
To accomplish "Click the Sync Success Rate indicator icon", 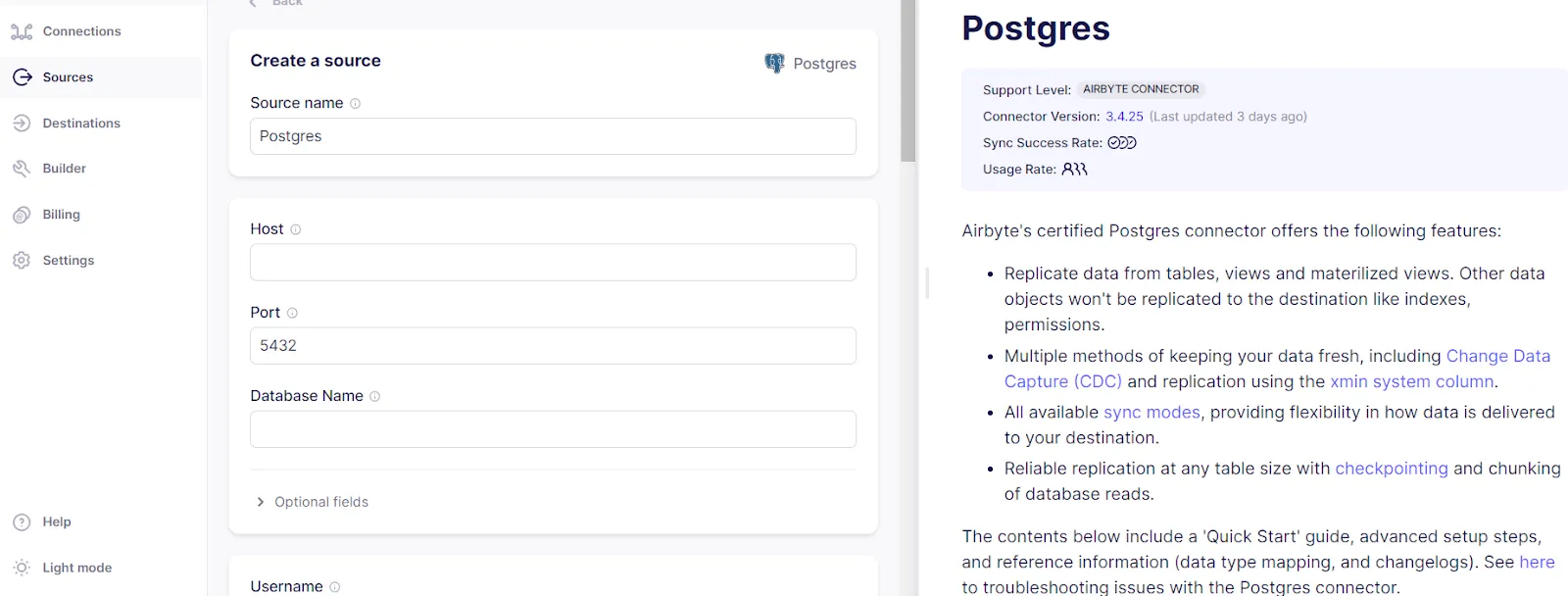I will coord(1122,143).
